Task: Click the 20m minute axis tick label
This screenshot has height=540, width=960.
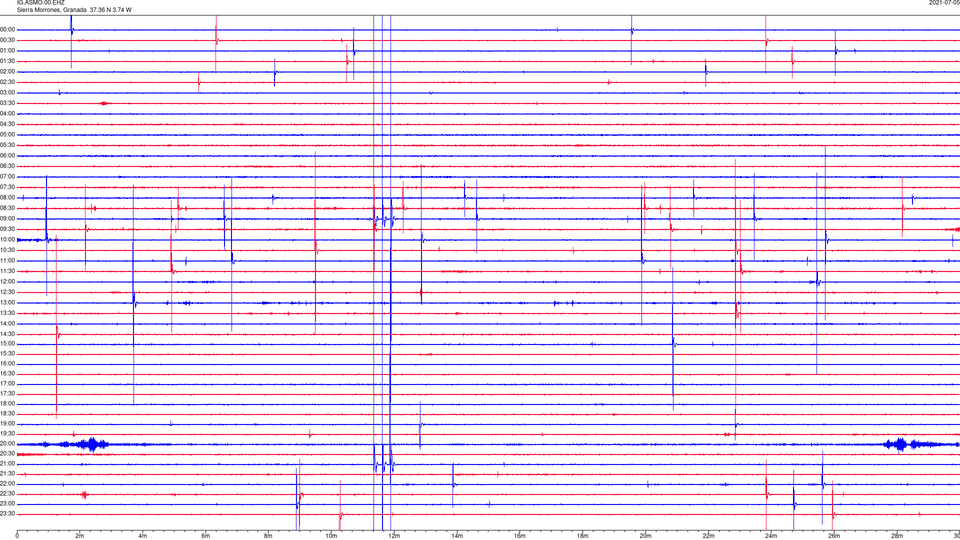Action: 645,536
